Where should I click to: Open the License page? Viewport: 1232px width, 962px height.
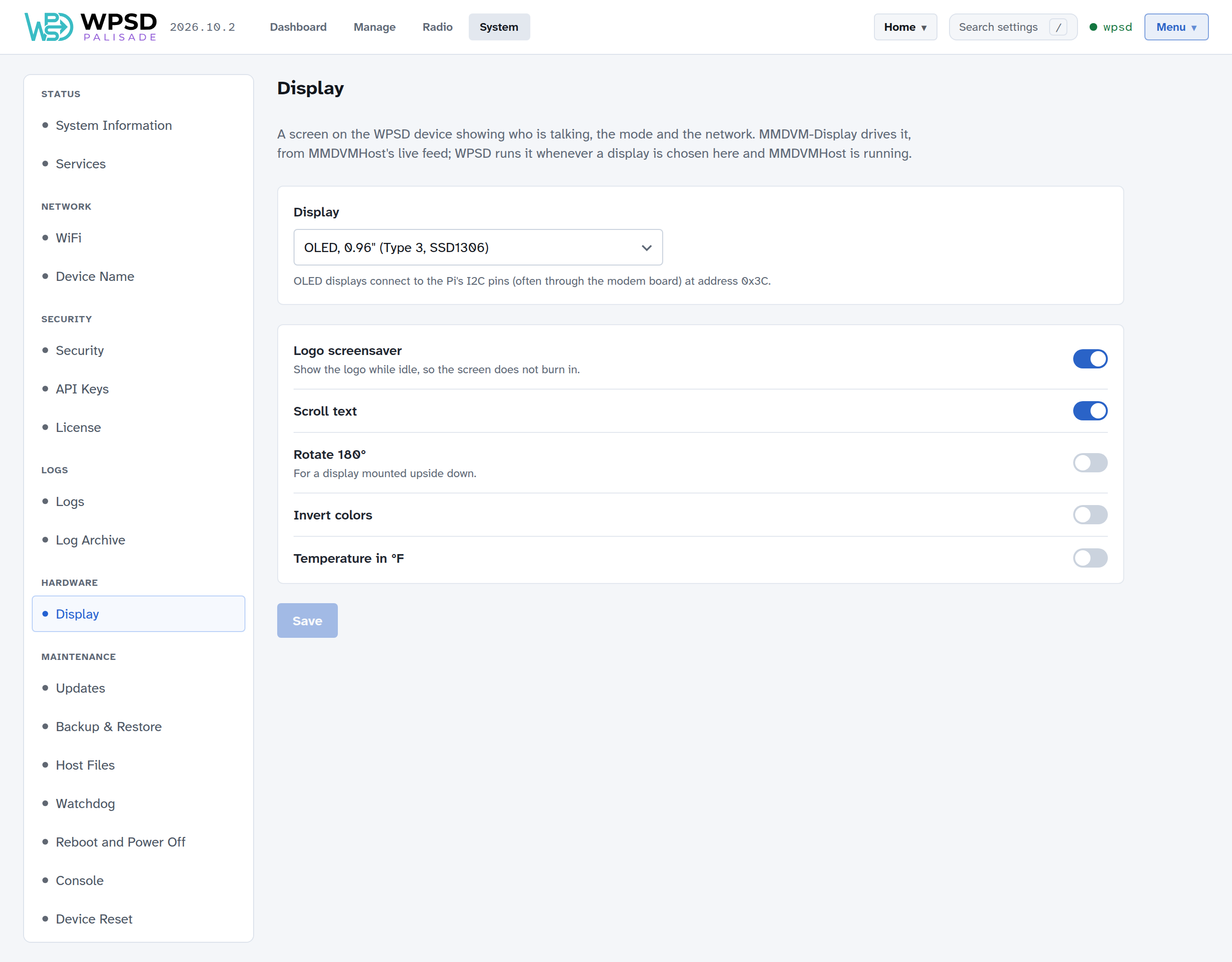click(x=138, y=428)
